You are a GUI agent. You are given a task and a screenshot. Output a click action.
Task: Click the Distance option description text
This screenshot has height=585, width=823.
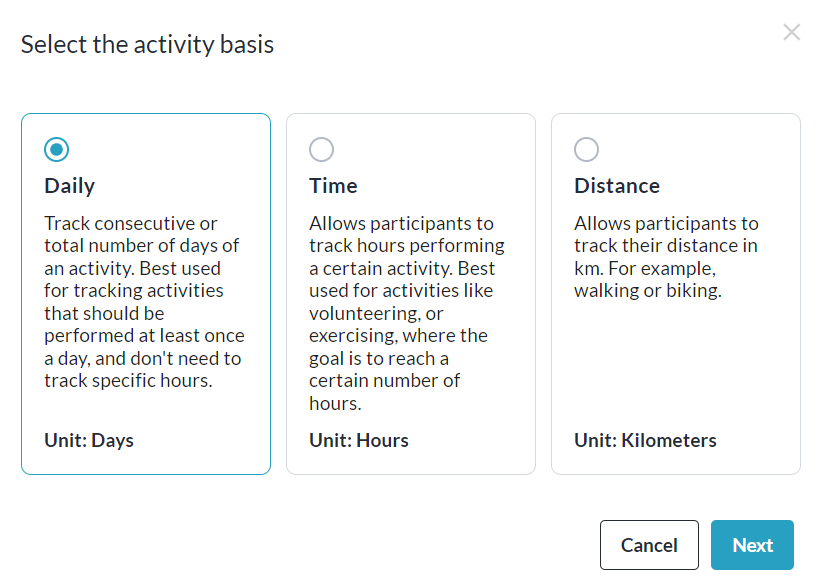[666, 257]
